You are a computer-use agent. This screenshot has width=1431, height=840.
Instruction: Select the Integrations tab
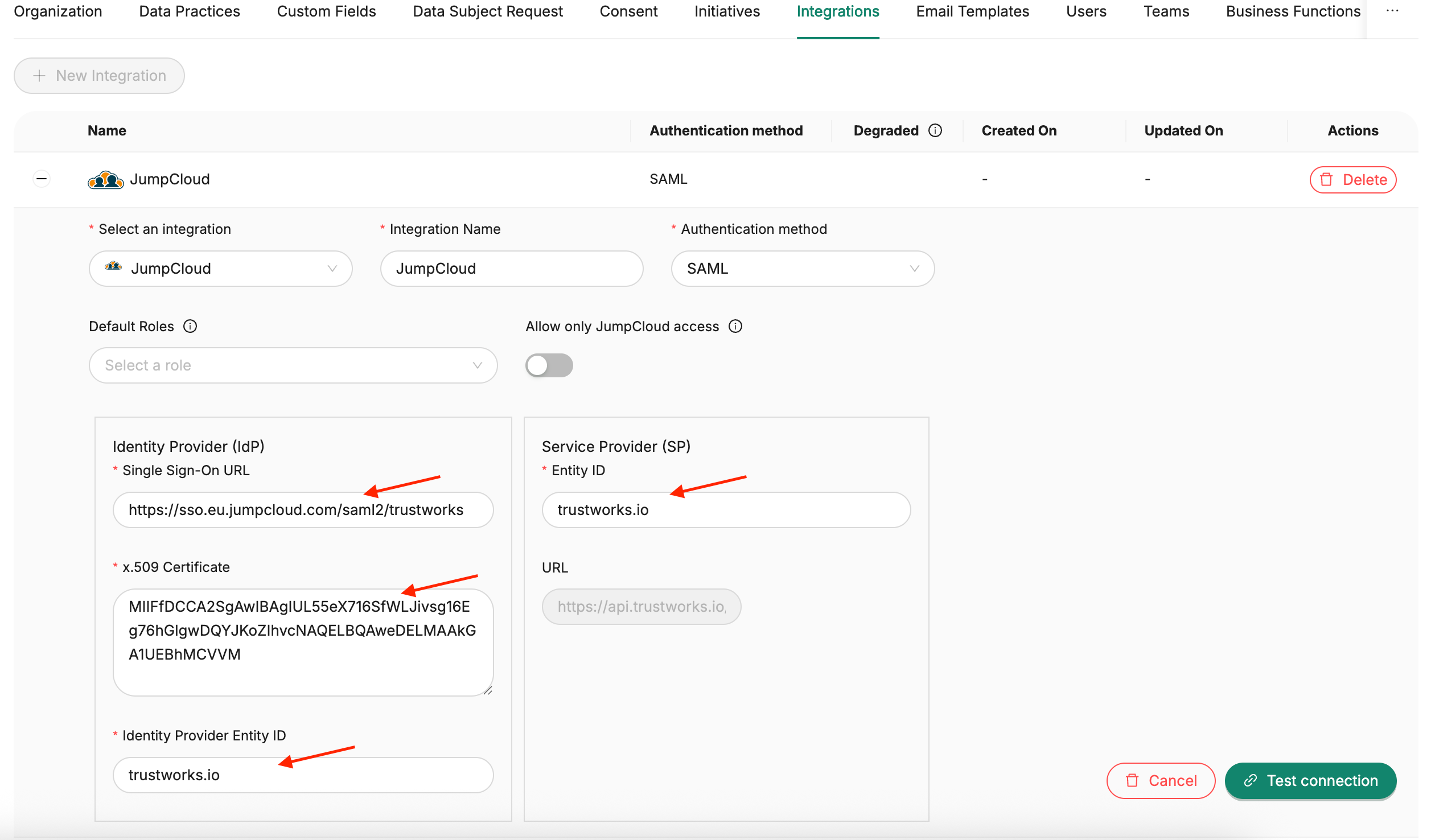click(838, 11)
